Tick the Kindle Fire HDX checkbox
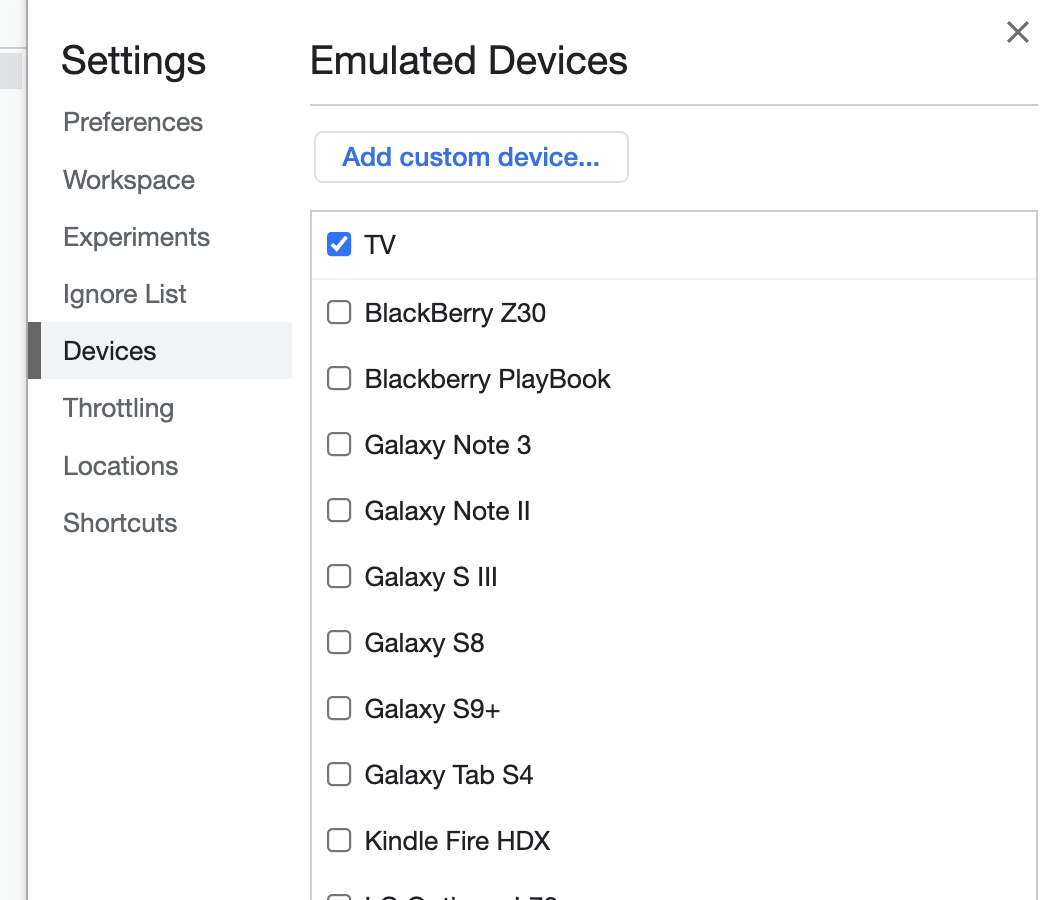The height and width of the screenshot is (900, 1060). [x=340, y=841]
